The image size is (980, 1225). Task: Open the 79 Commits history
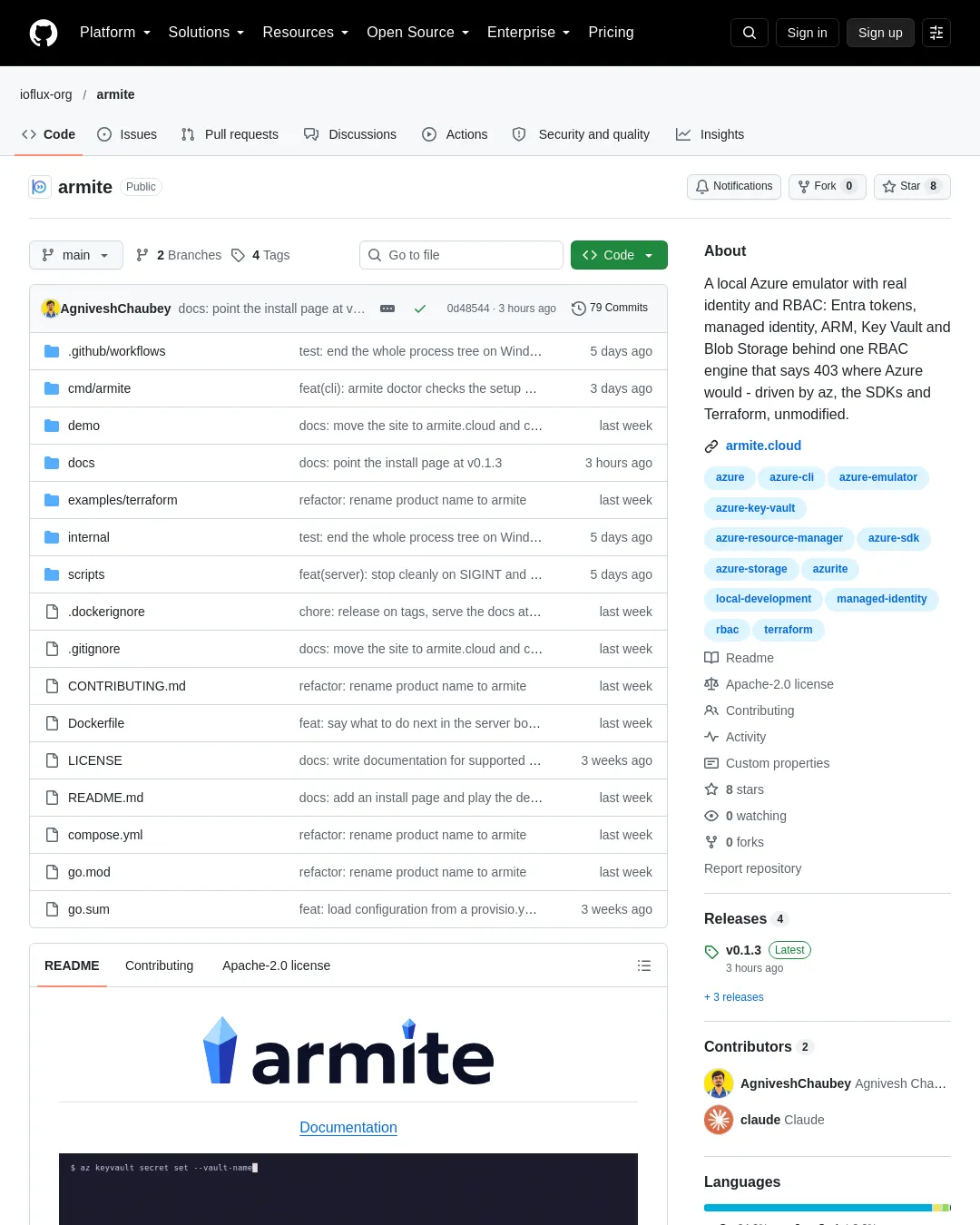pyautogui.click(x=610, y=309)
